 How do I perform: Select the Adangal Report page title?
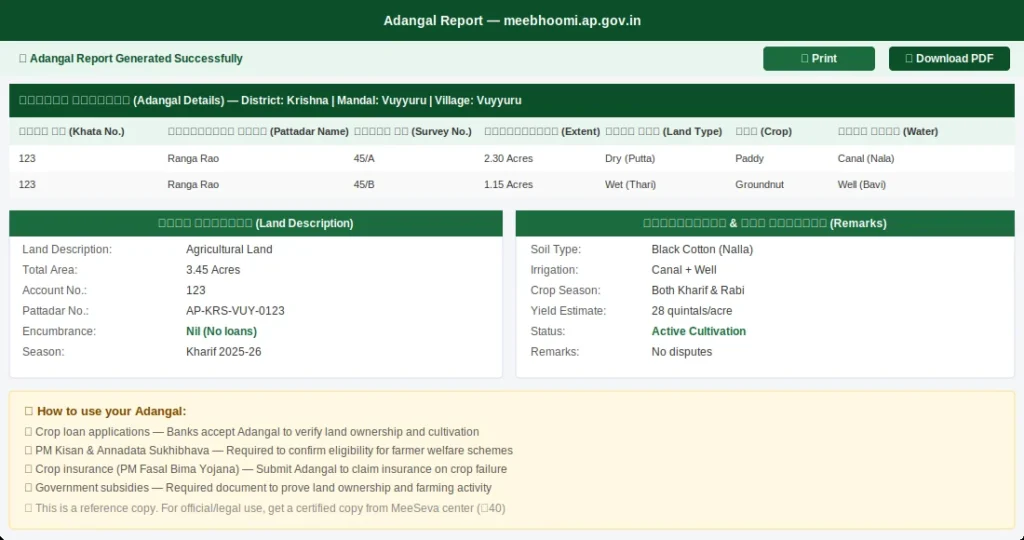coord(512,20)
